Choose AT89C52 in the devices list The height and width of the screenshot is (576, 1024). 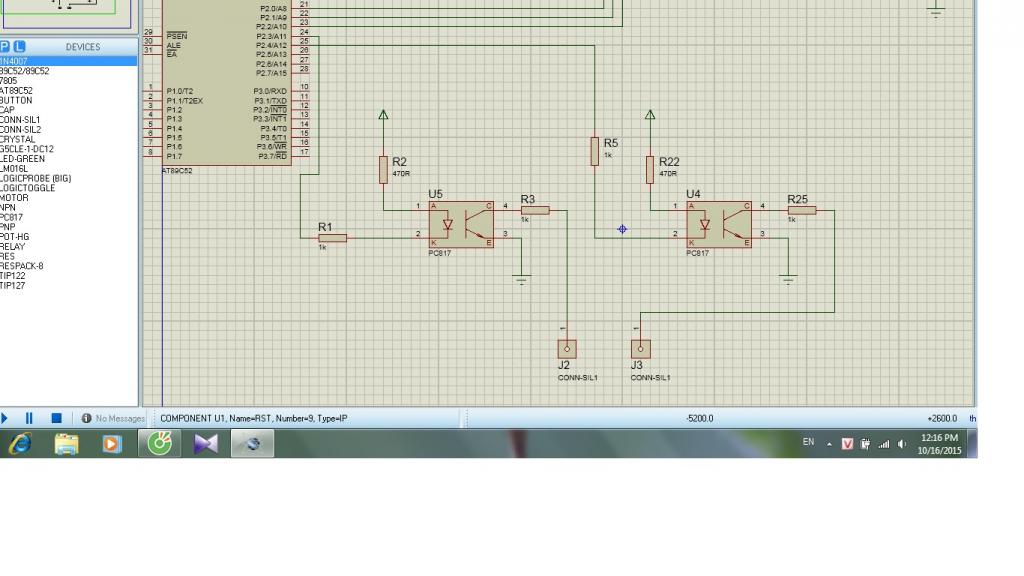point(17,91)
